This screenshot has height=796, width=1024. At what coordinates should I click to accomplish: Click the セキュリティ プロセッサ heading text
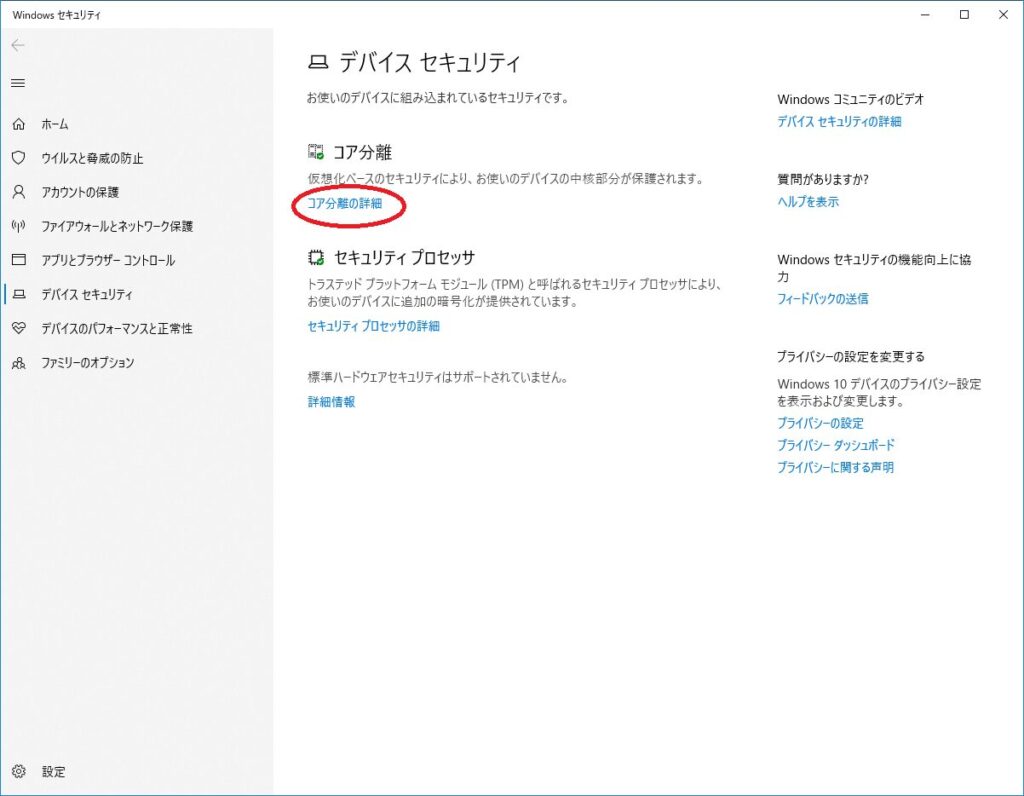404,258
